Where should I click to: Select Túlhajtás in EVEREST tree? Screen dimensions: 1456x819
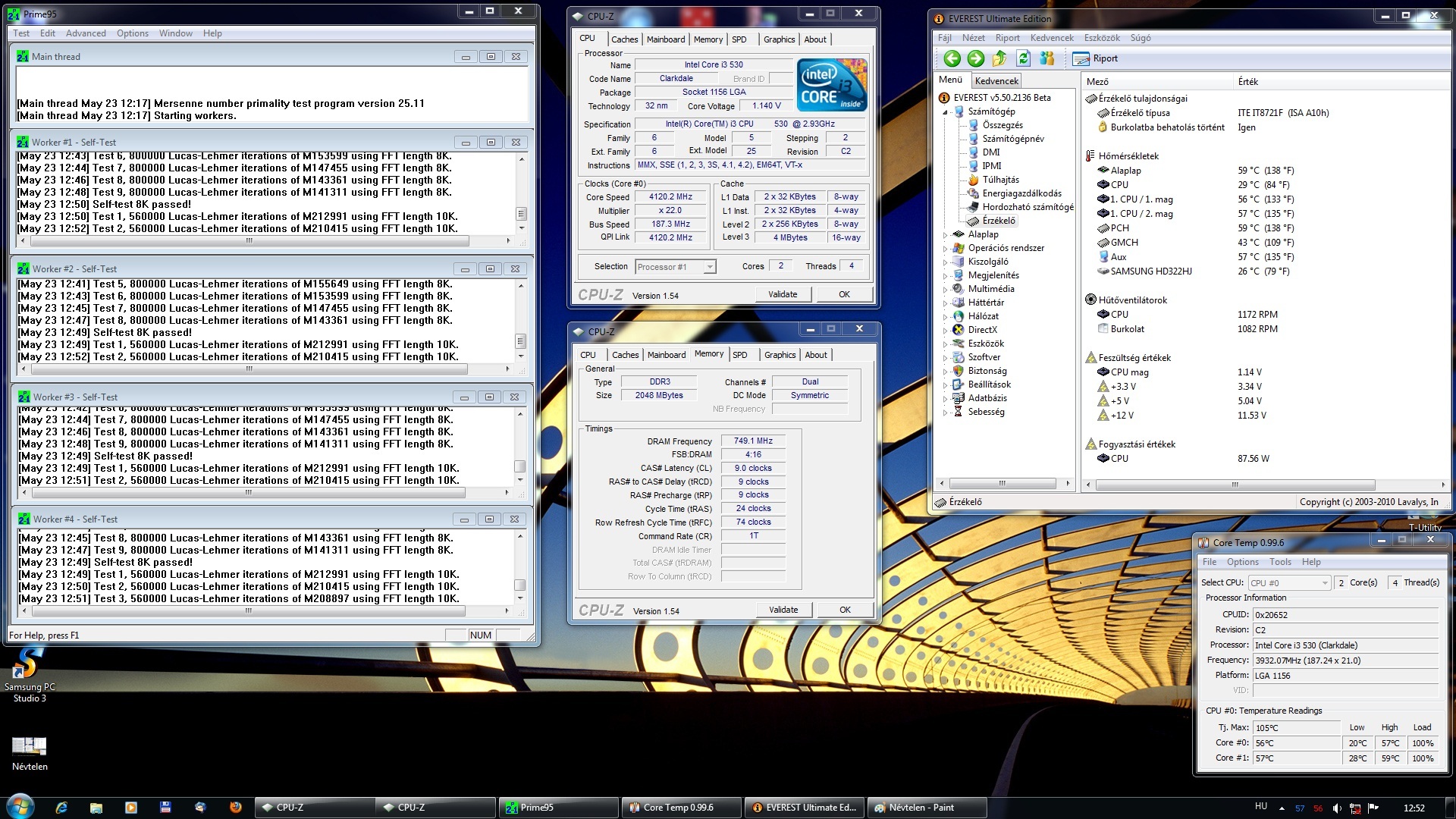coord(1000,180)
